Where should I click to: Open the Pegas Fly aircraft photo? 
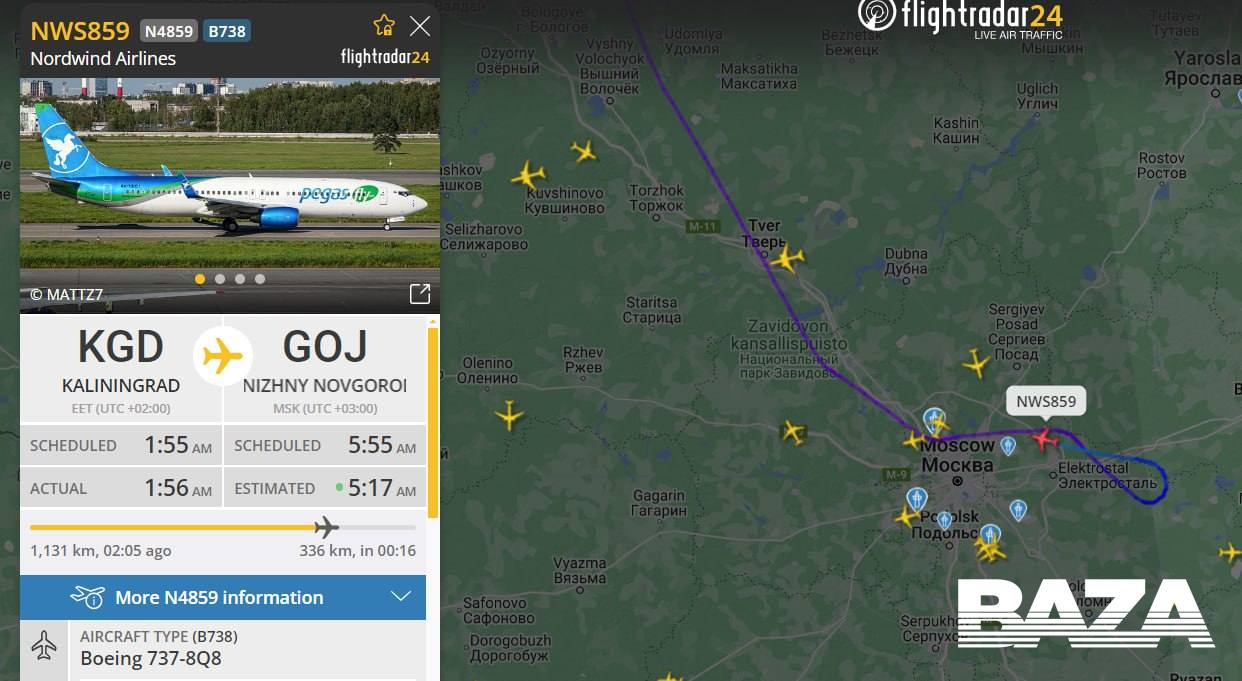(x=229, y=178)
